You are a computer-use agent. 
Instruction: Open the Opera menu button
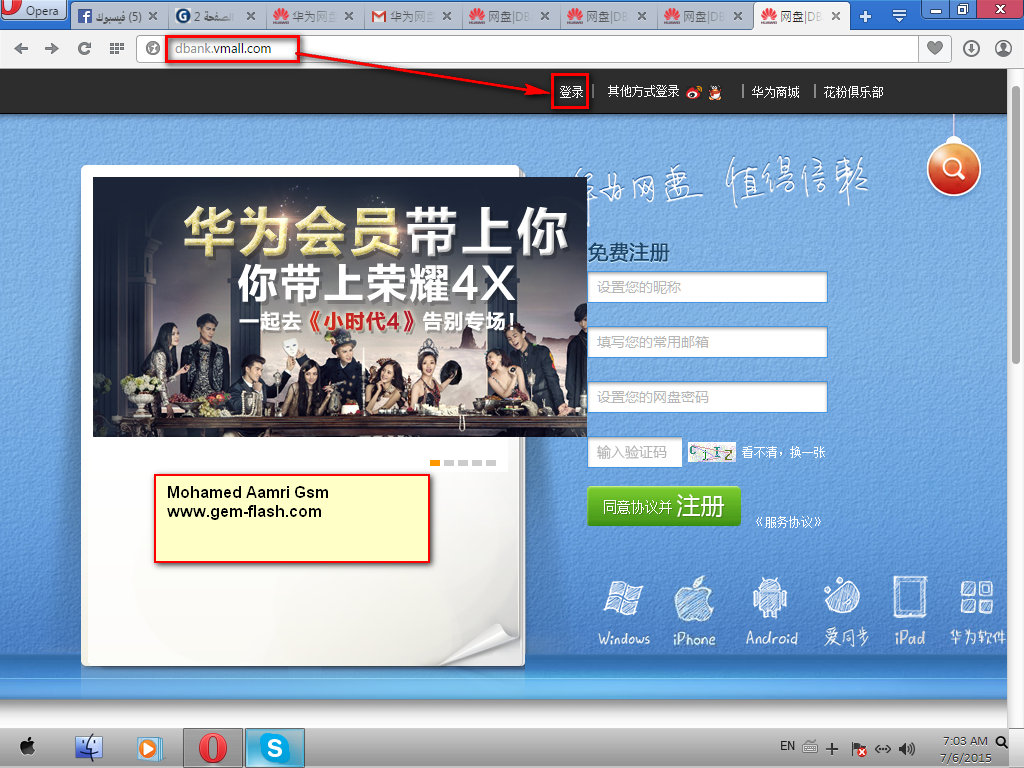[33, 10]
